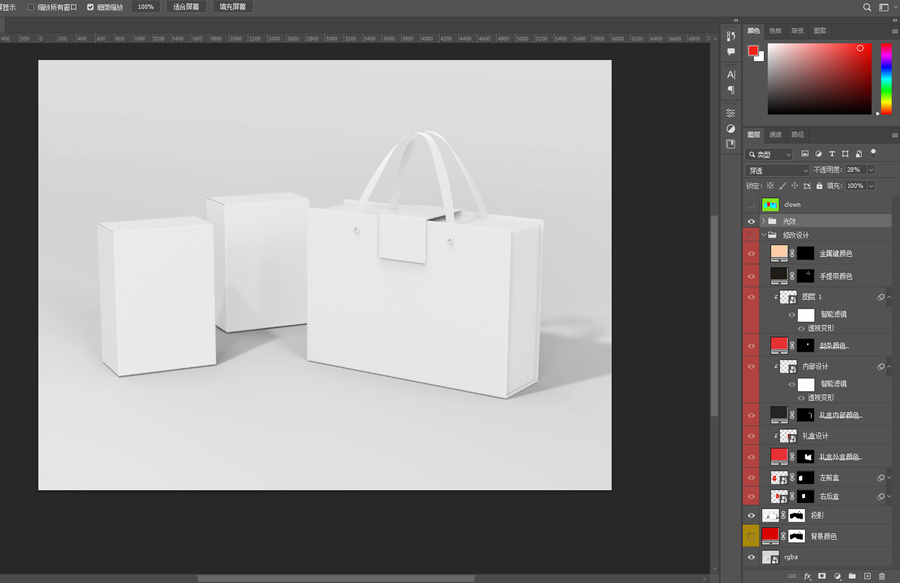Add a layer mask icon
Viewport: 900px width, 583px height.
pyautogui.click(x=822, y=576)
